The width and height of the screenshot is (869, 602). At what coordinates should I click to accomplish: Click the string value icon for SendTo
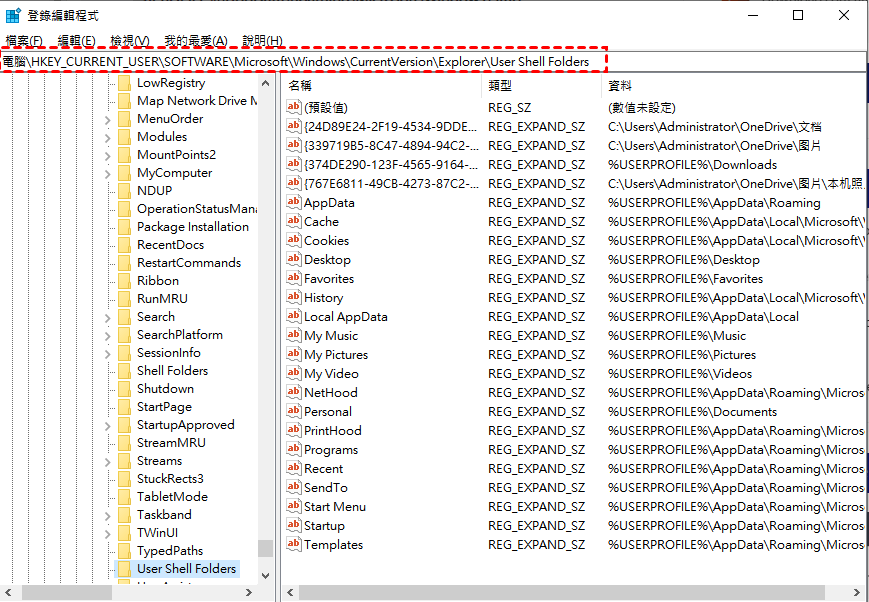click(294, 487)
